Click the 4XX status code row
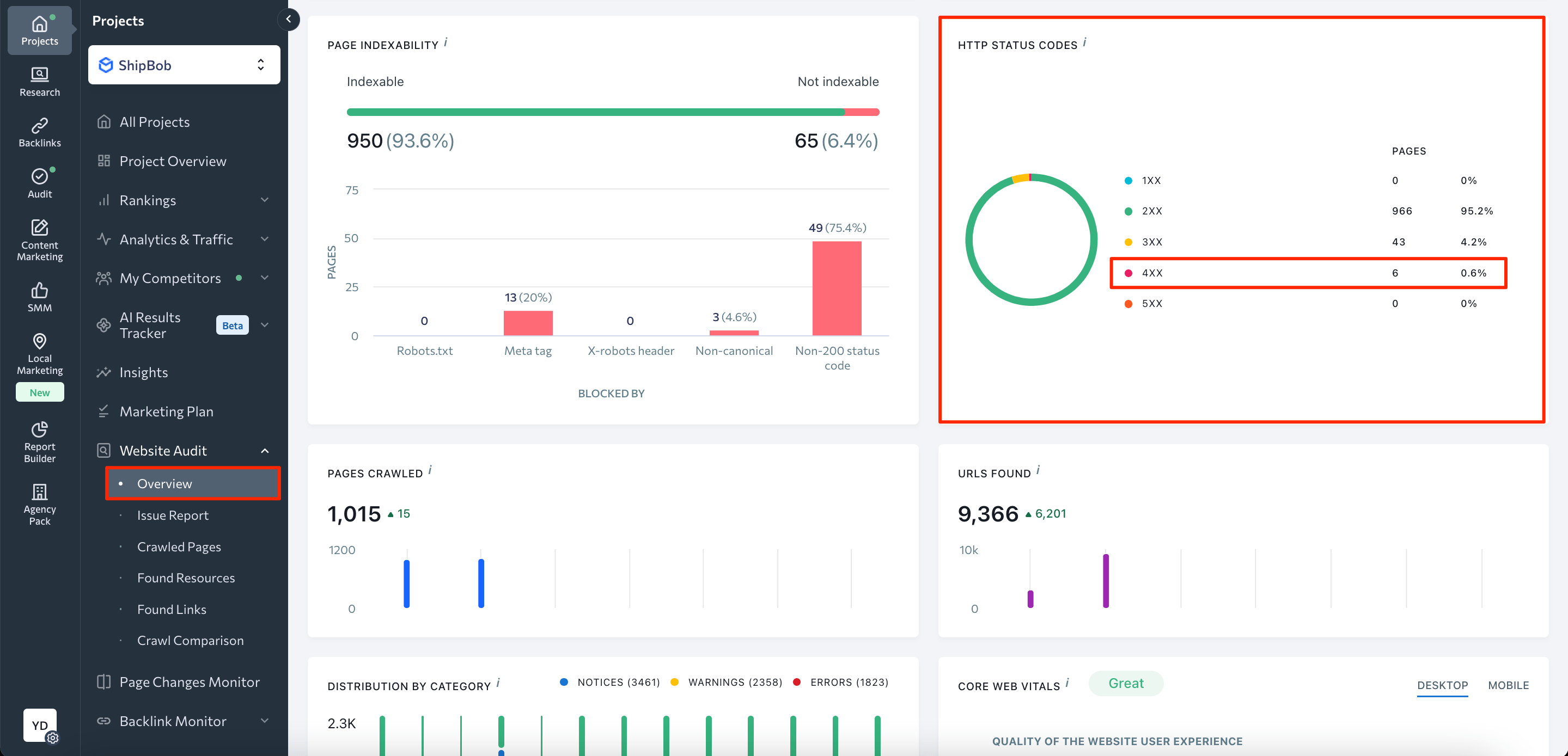Screen dimensions: 1568x756 coord(1308,273)
